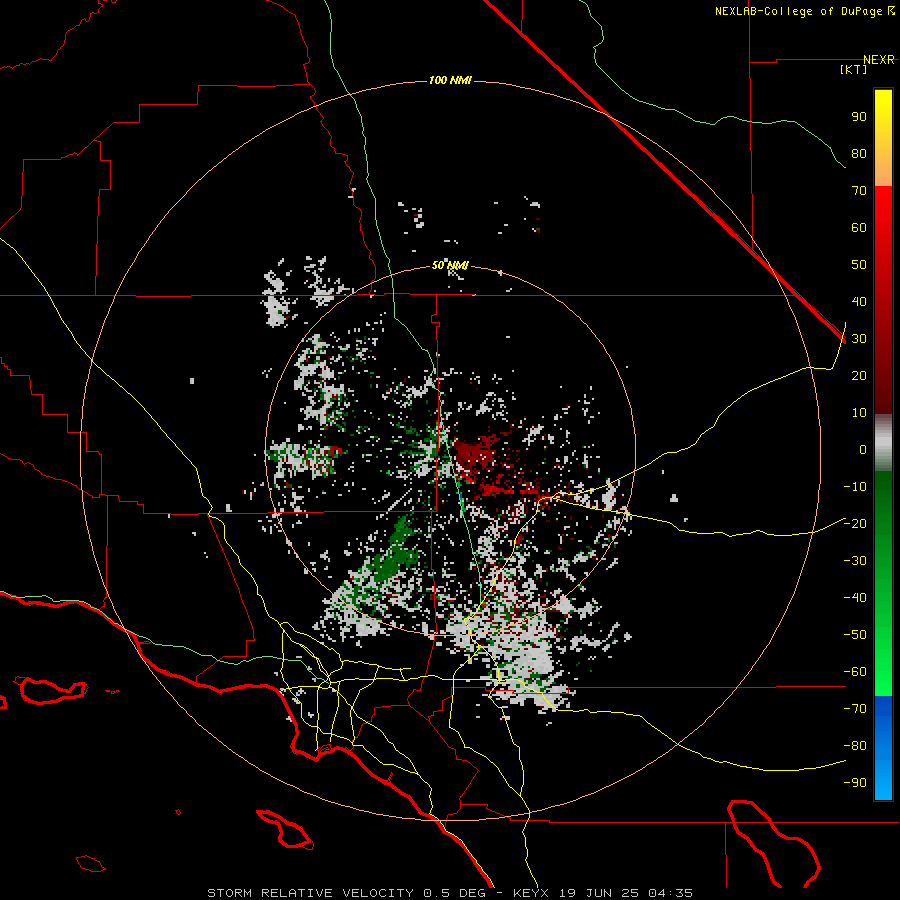900x900 pixels.
Task: Click the -50 value on velocity scale
Action: point(855,635)
